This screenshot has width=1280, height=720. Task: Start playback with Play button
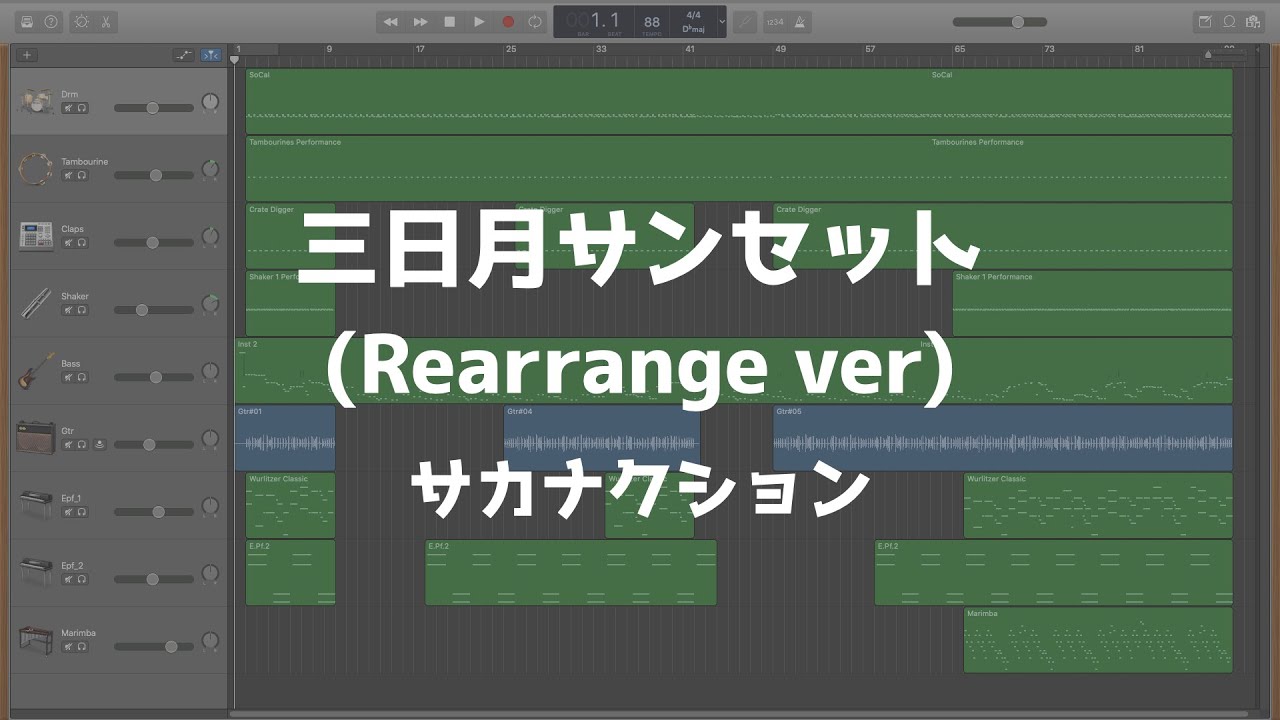tap(478, 21)
